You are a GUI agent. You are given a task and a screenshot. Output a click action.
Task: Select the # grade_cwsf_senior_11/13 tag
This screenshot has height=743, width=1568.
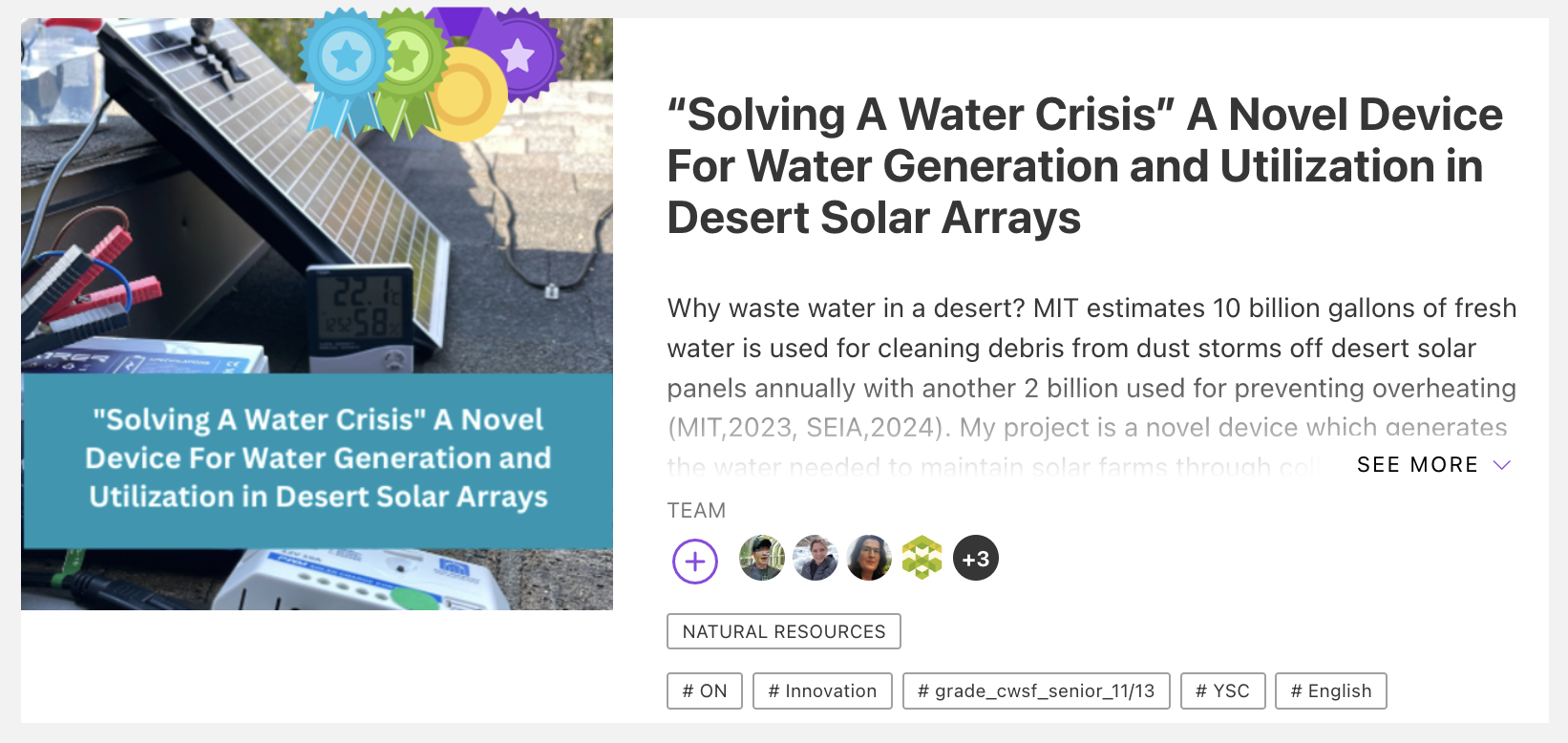tap(1036, 691)
